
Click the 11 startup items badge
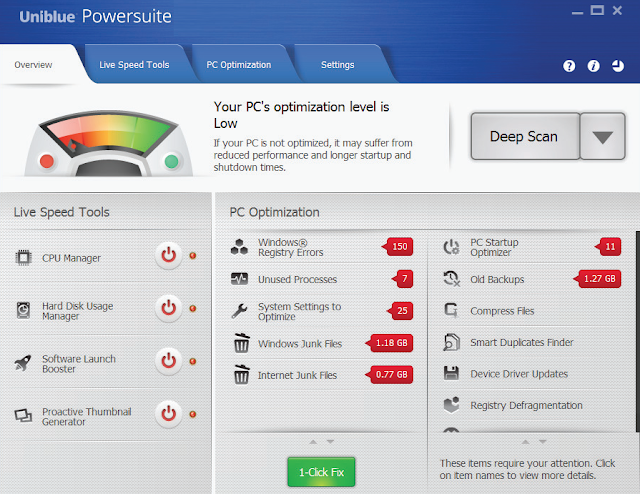(x=608, y=247)
